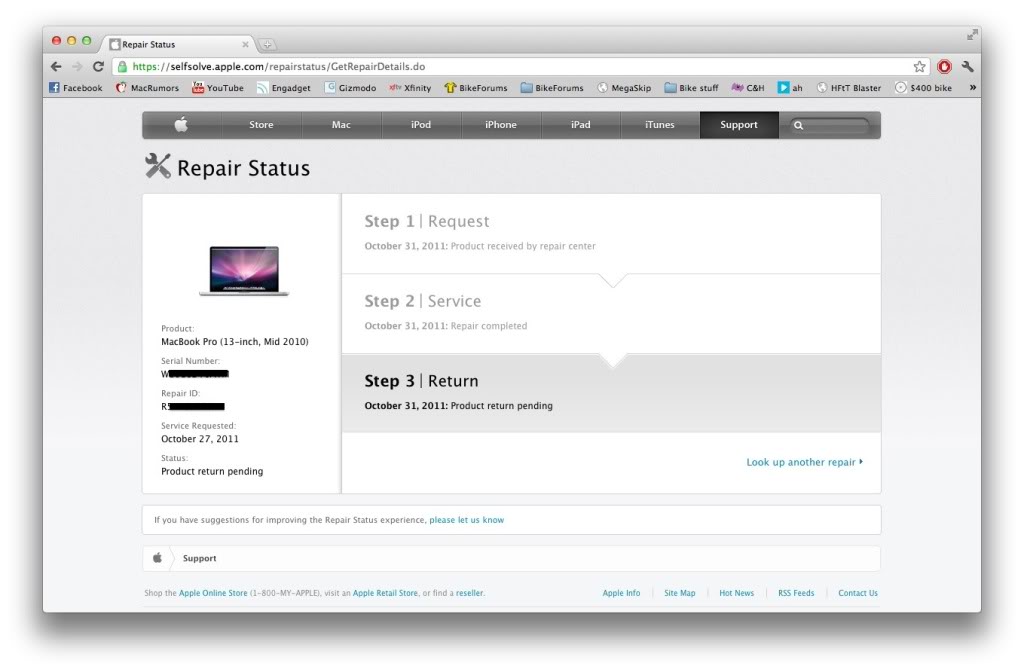Image resolution: width=1024 pixels, height=672 pixels.
Task: Click the October 27, 2011 service date
Action: [x=200, y=439]
